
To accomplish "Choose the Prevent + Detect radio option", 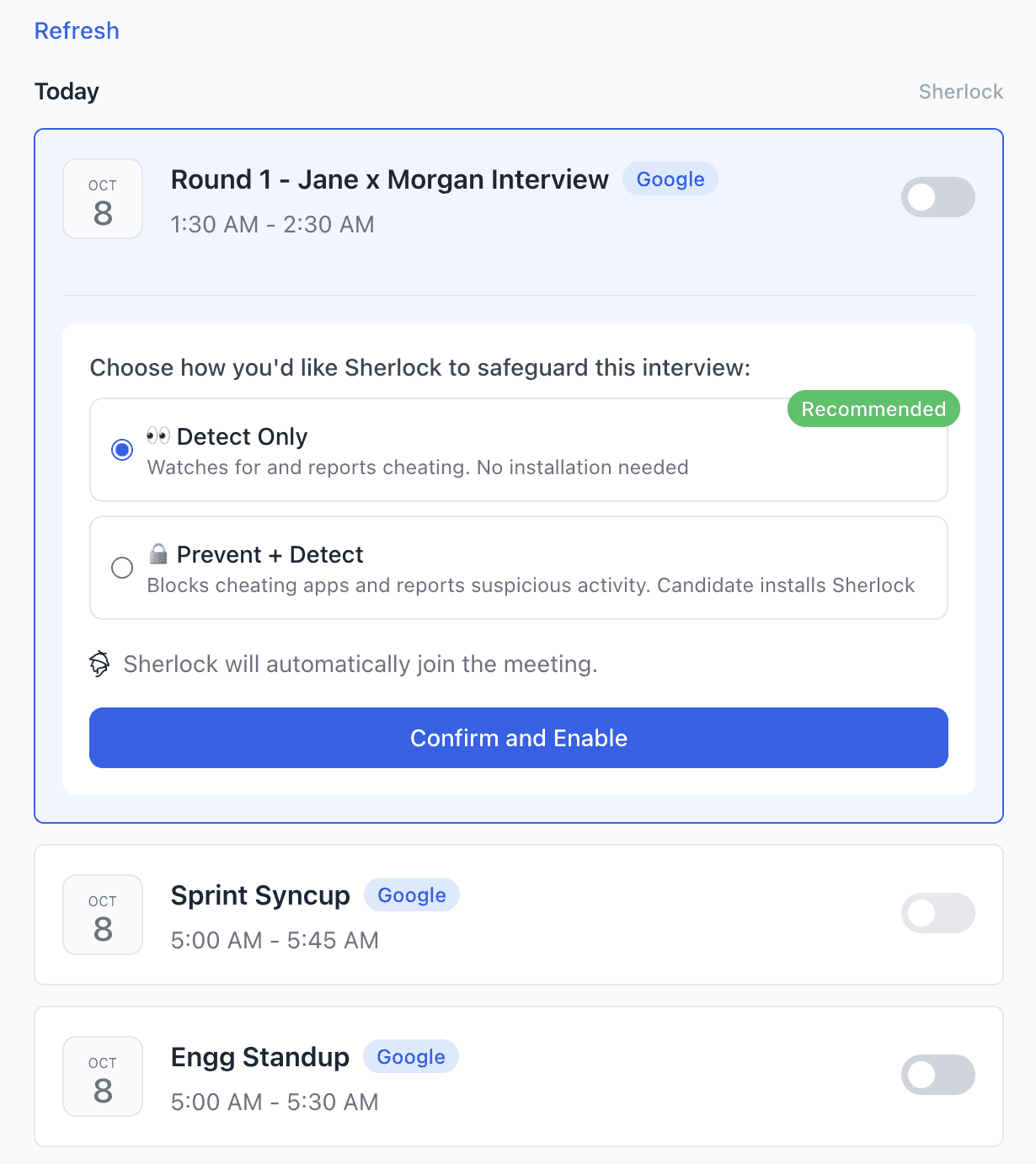I will 122,568.
